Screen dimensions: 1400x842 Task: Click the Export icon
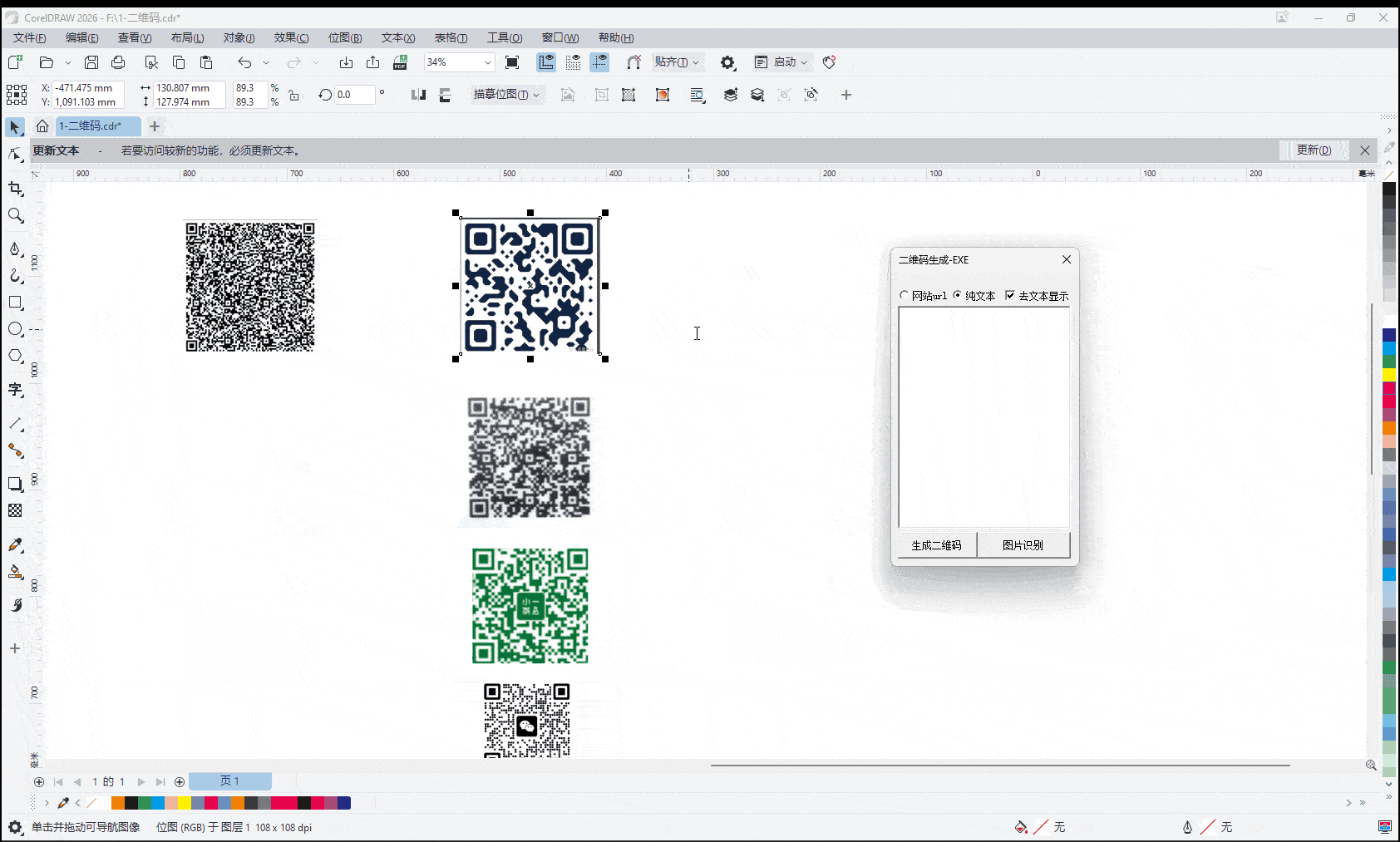[x=373, y=62]
